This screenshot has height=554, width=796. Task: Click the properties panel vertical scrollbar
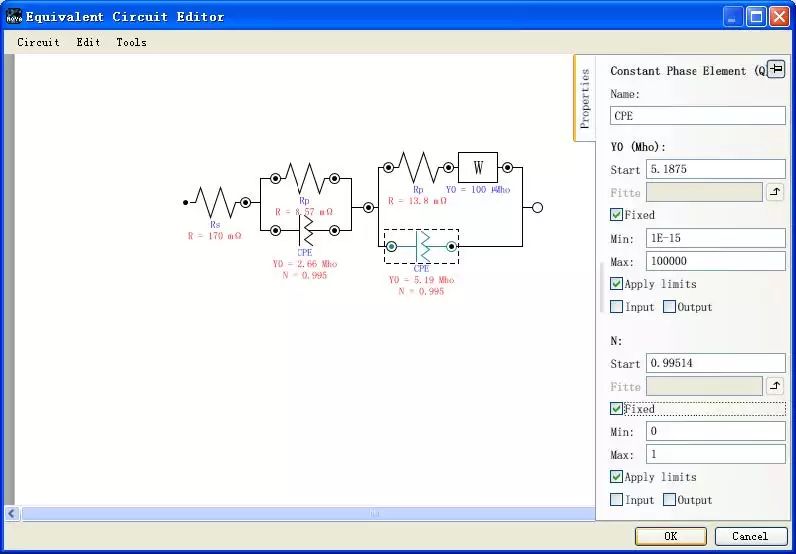[x=602, y=287]
